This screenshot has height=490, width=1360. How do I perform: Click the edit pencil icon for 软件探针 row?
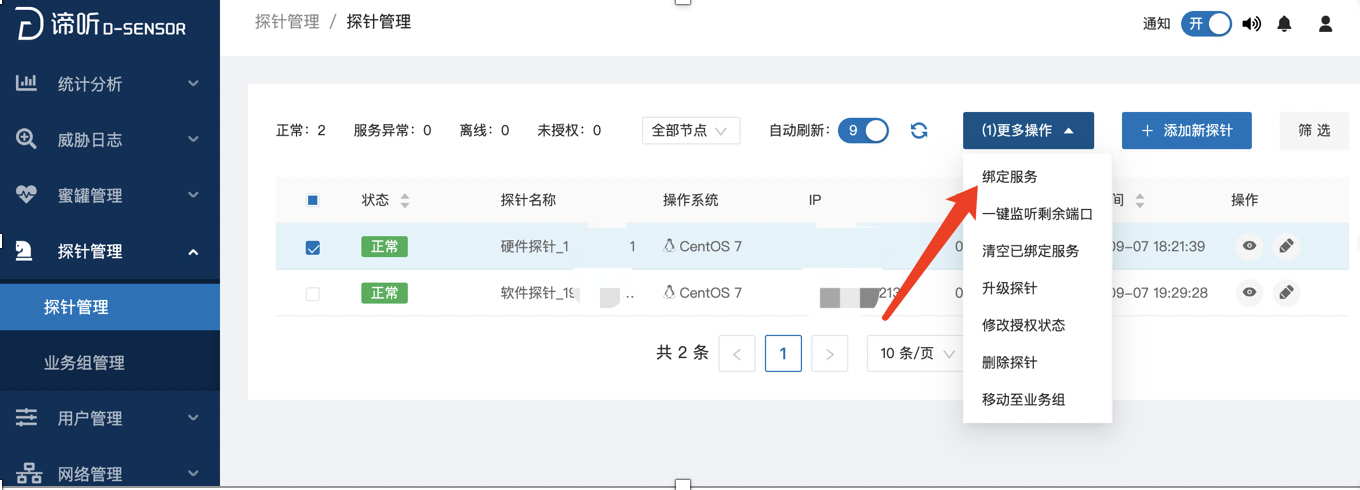1287,293
